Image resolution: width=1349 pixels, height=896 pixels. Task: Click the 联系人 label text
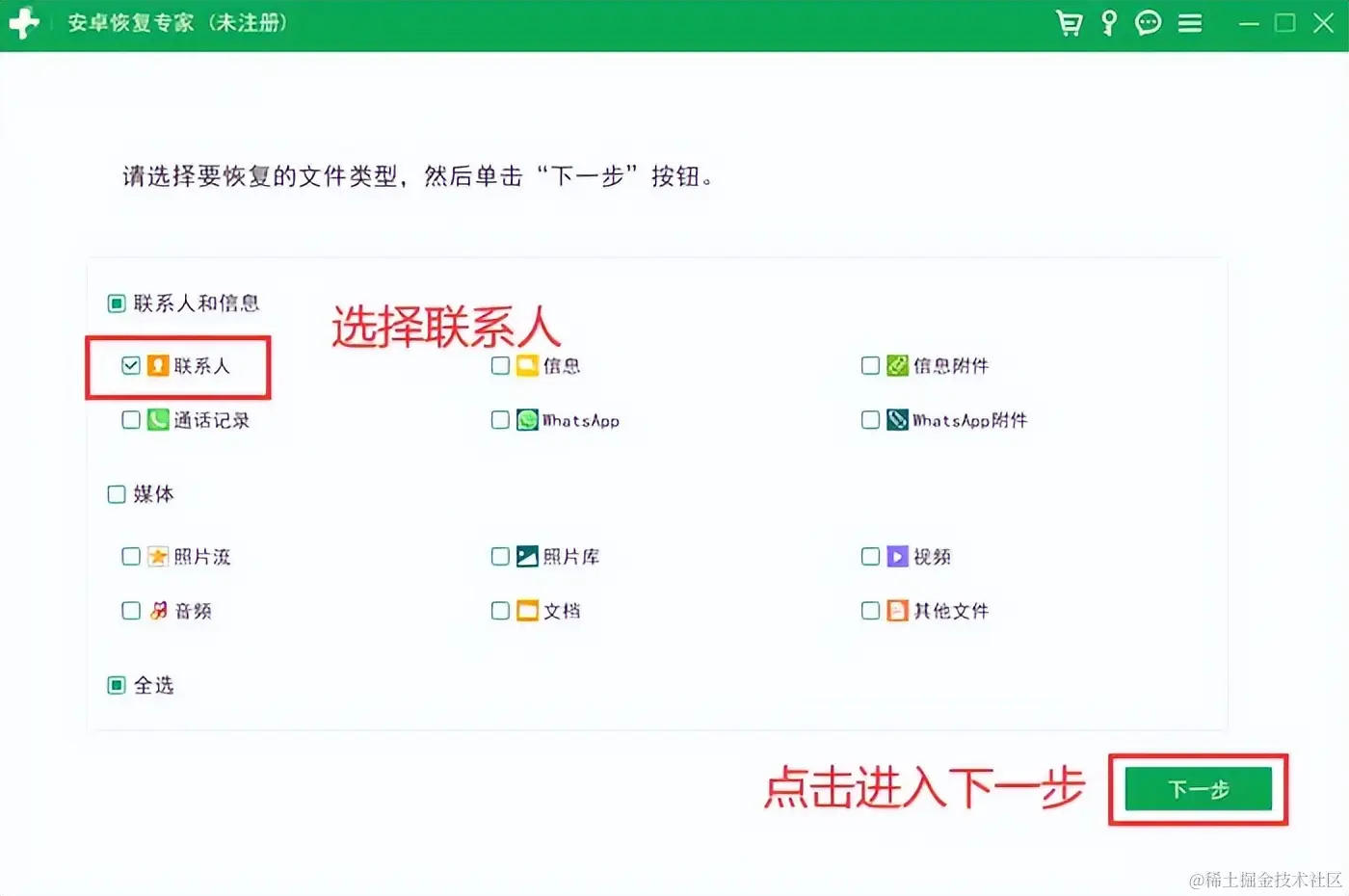pos(202,366)
